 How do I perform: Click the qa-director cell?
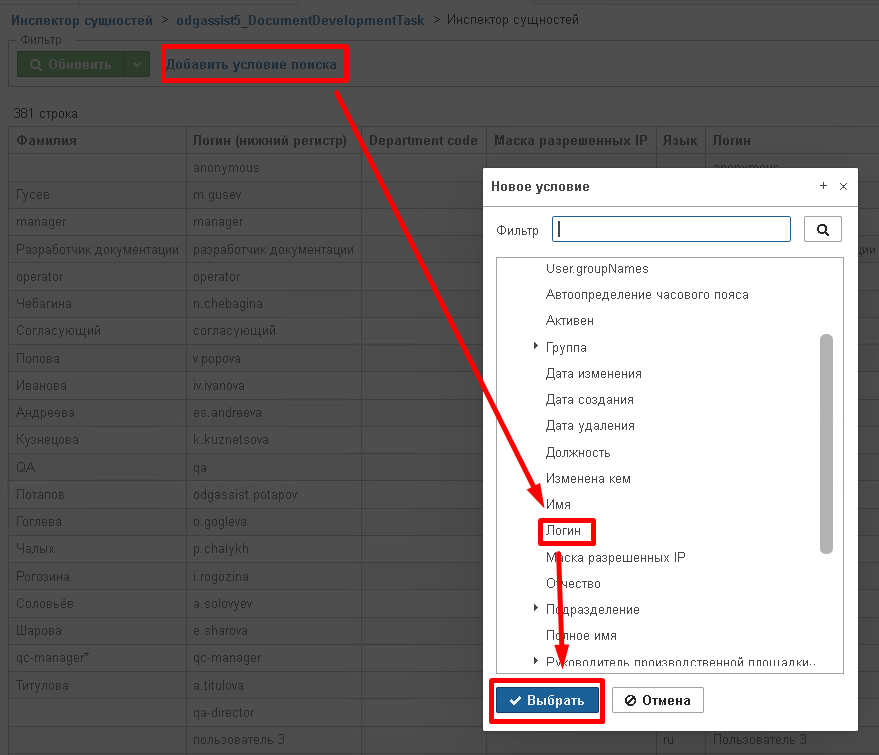pyautogui.click(x=274, y=712)
